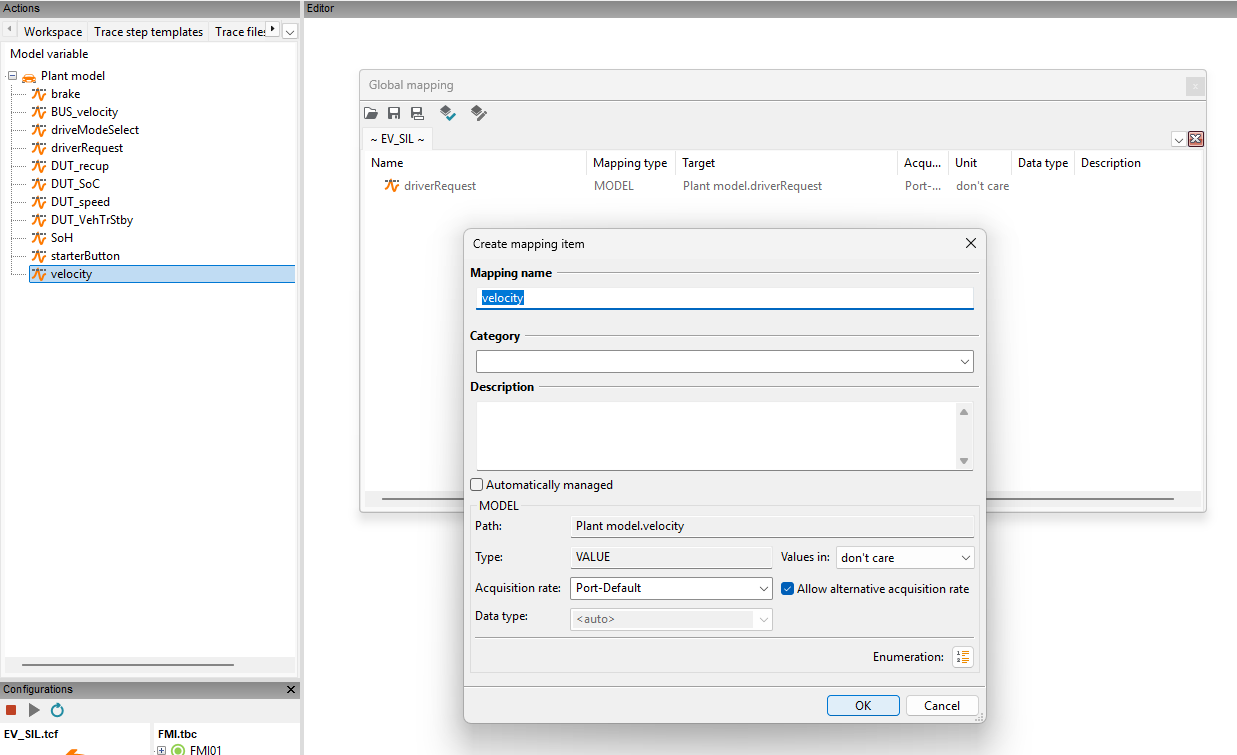Close the Global mapping window
This screenshot has height=755, width=1237.
click(1195, 86)
